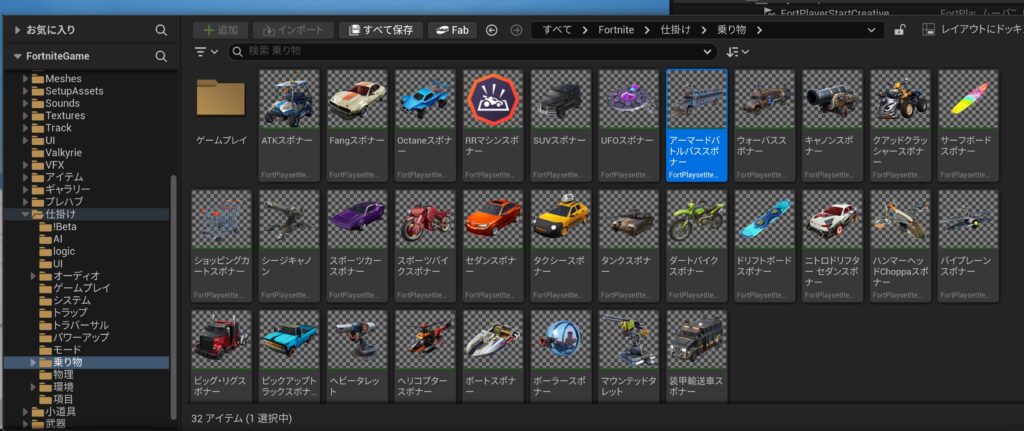This screenshot has width=1024, height=431.
Task: Click the search icon beside FortniteGame
Action: coord(161,57)
